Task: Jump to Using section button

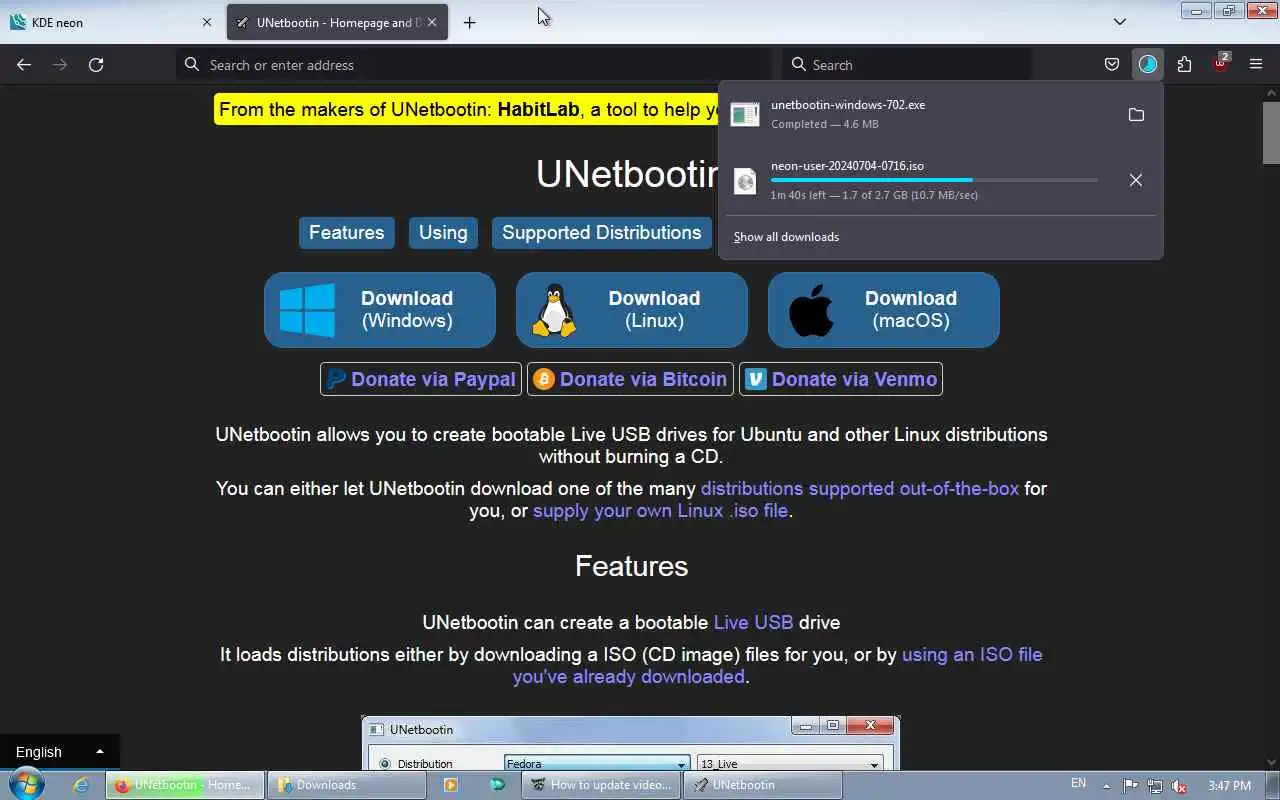Action: coord(443,232)
